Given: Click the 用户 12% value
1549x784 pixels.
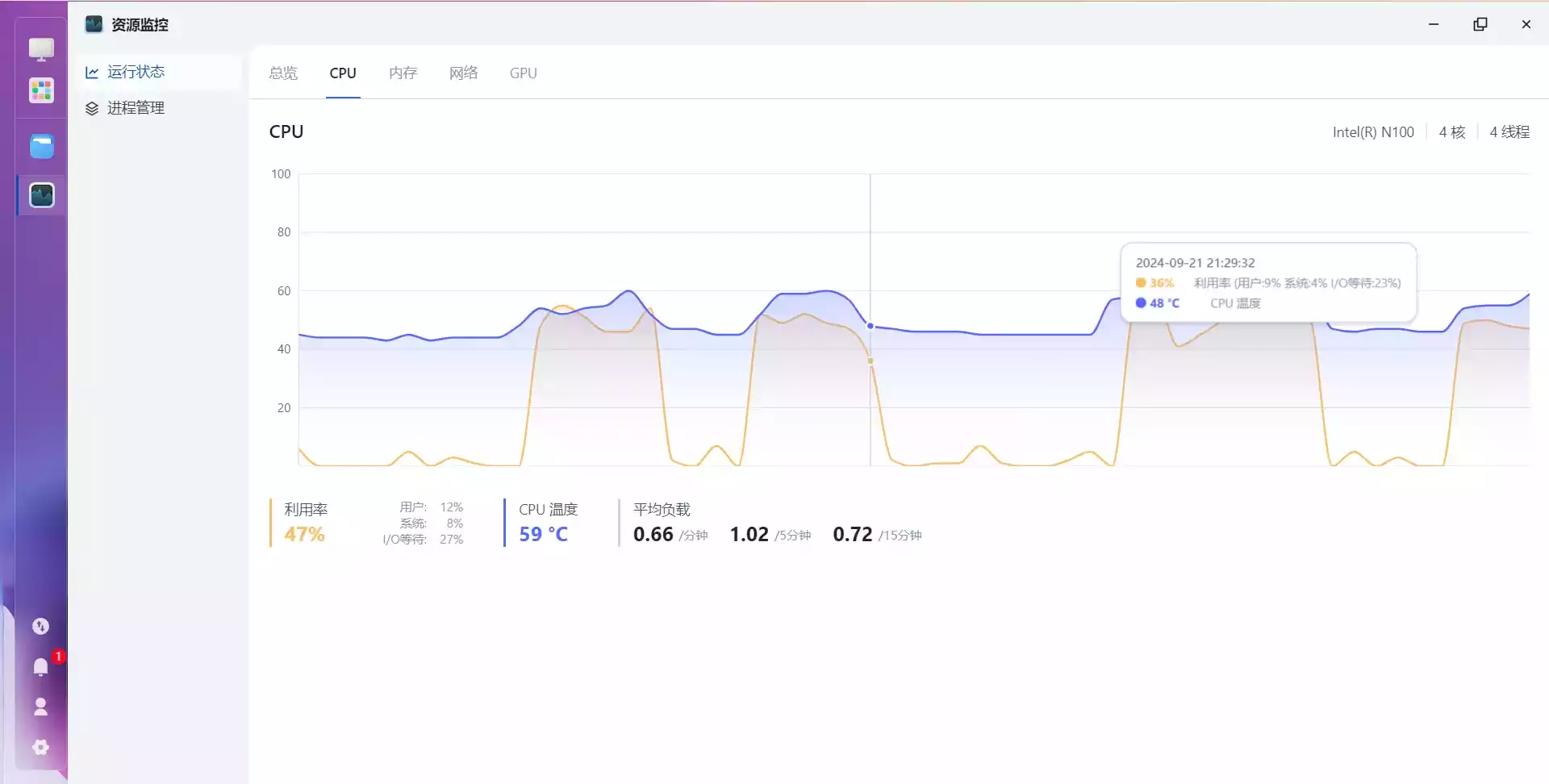Looking at the screenshot, I should 451,507.
